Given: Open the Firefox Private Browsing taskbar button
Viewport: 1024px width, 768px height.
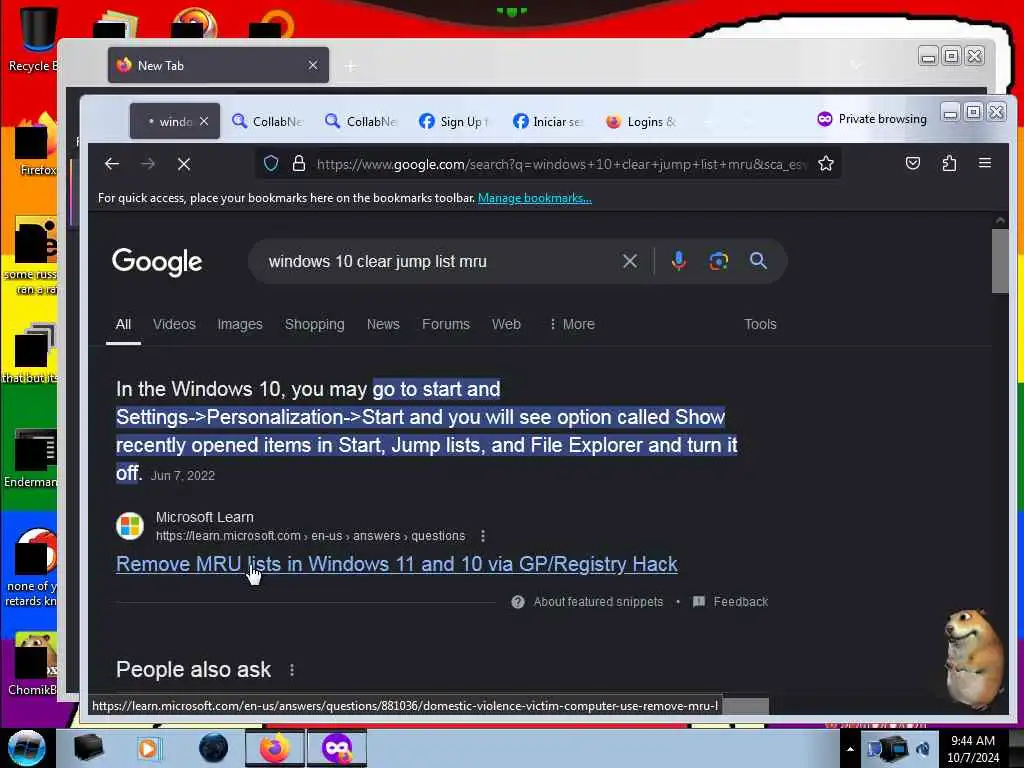Looking at the screenshot, I should pos(336,748).
